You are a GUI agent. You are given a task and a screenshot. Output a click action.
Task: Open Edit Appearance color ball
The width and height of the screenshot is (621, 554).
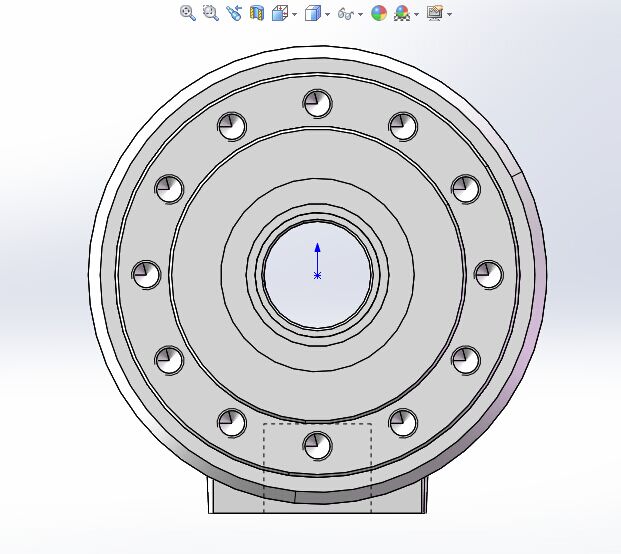pos(379,13)
